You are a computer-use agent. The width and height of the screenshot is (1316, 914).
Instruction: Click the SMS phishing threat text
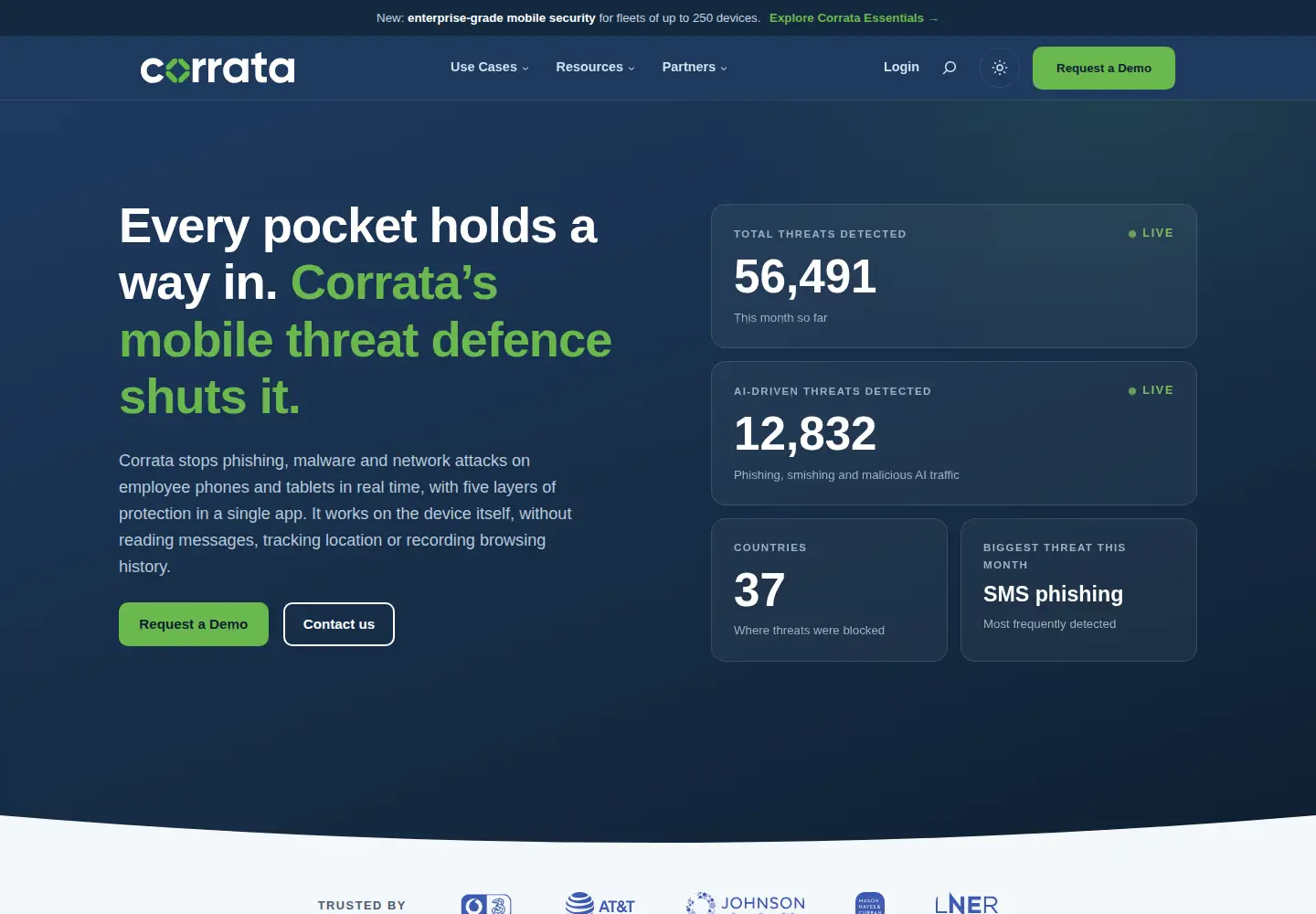coord(1053,594)
